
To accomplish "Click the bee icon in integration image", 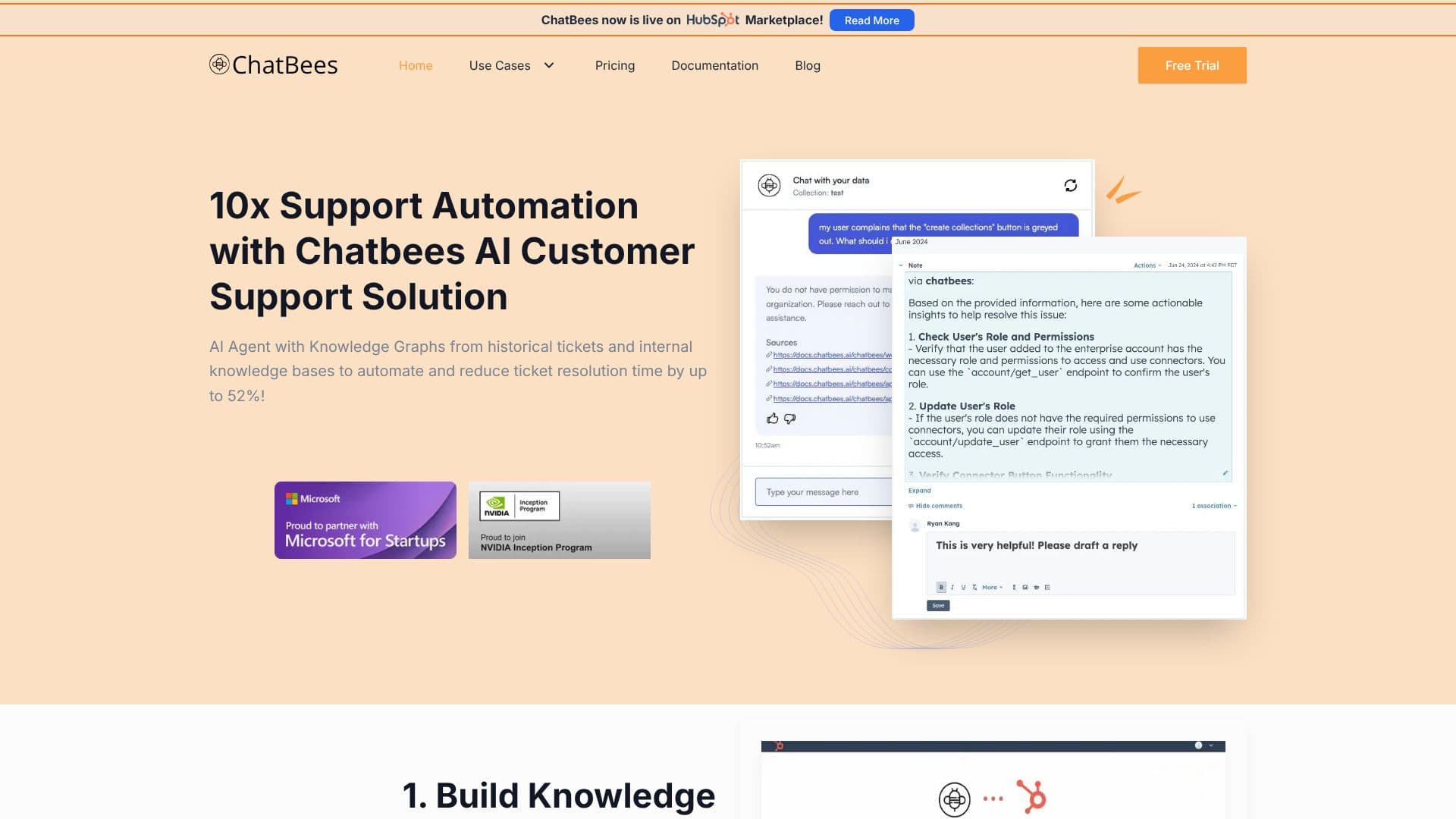I will tap(954, 799).
